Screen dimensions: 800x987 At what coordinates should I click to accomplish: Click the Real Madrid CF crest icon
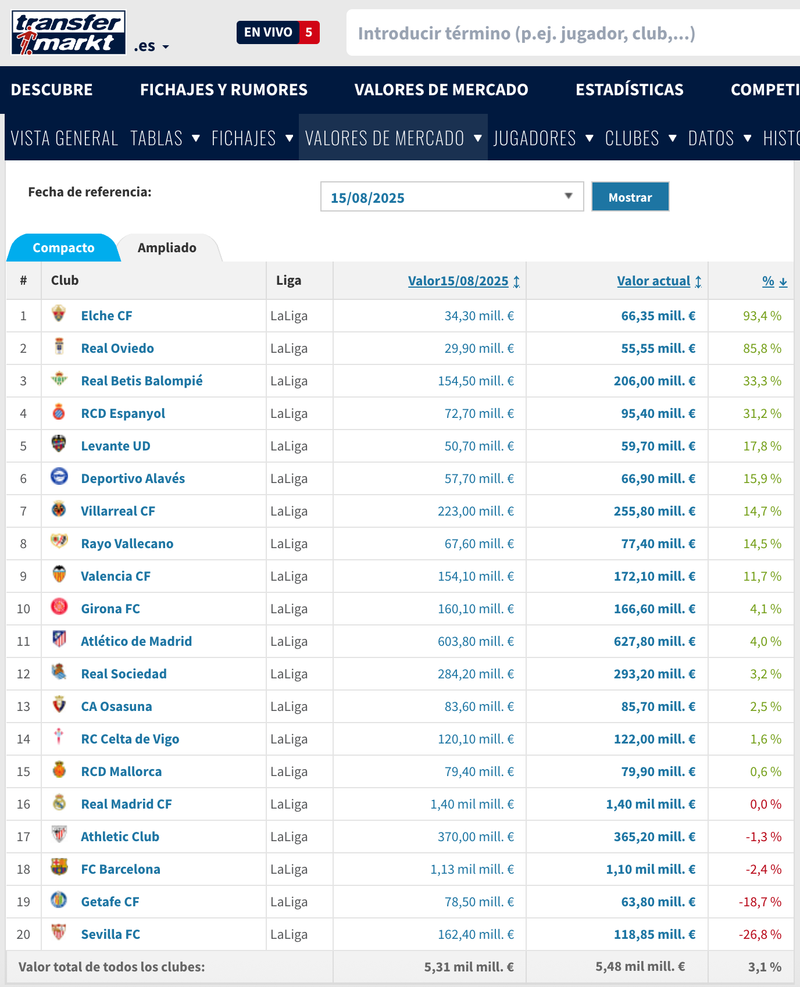click(x=60, y=803)
